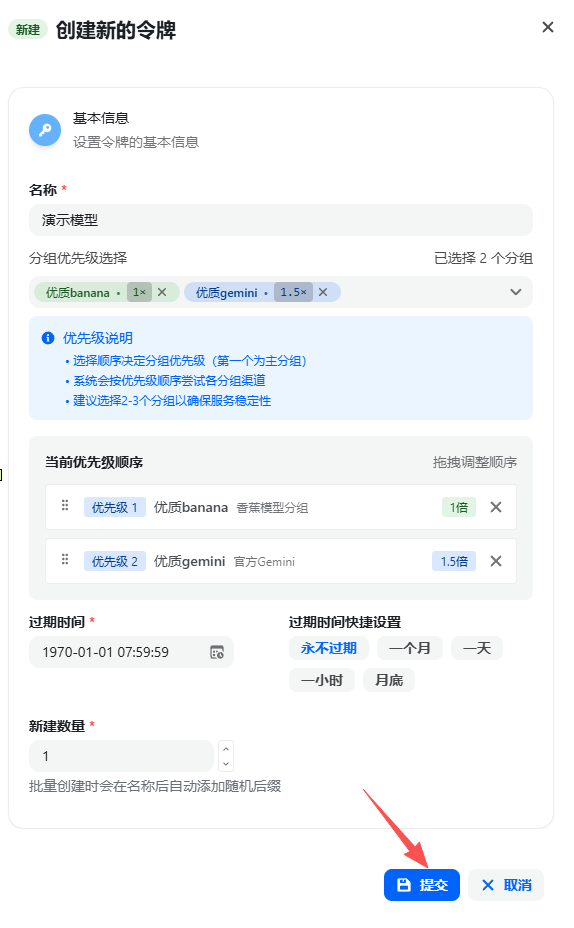
Task: Select 永不过期 quick setting
Action: [328, 648]
